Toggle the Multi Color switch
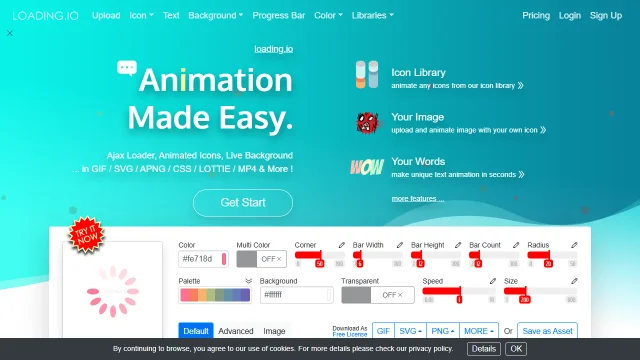Screen dimensions: 640x360 261,259
